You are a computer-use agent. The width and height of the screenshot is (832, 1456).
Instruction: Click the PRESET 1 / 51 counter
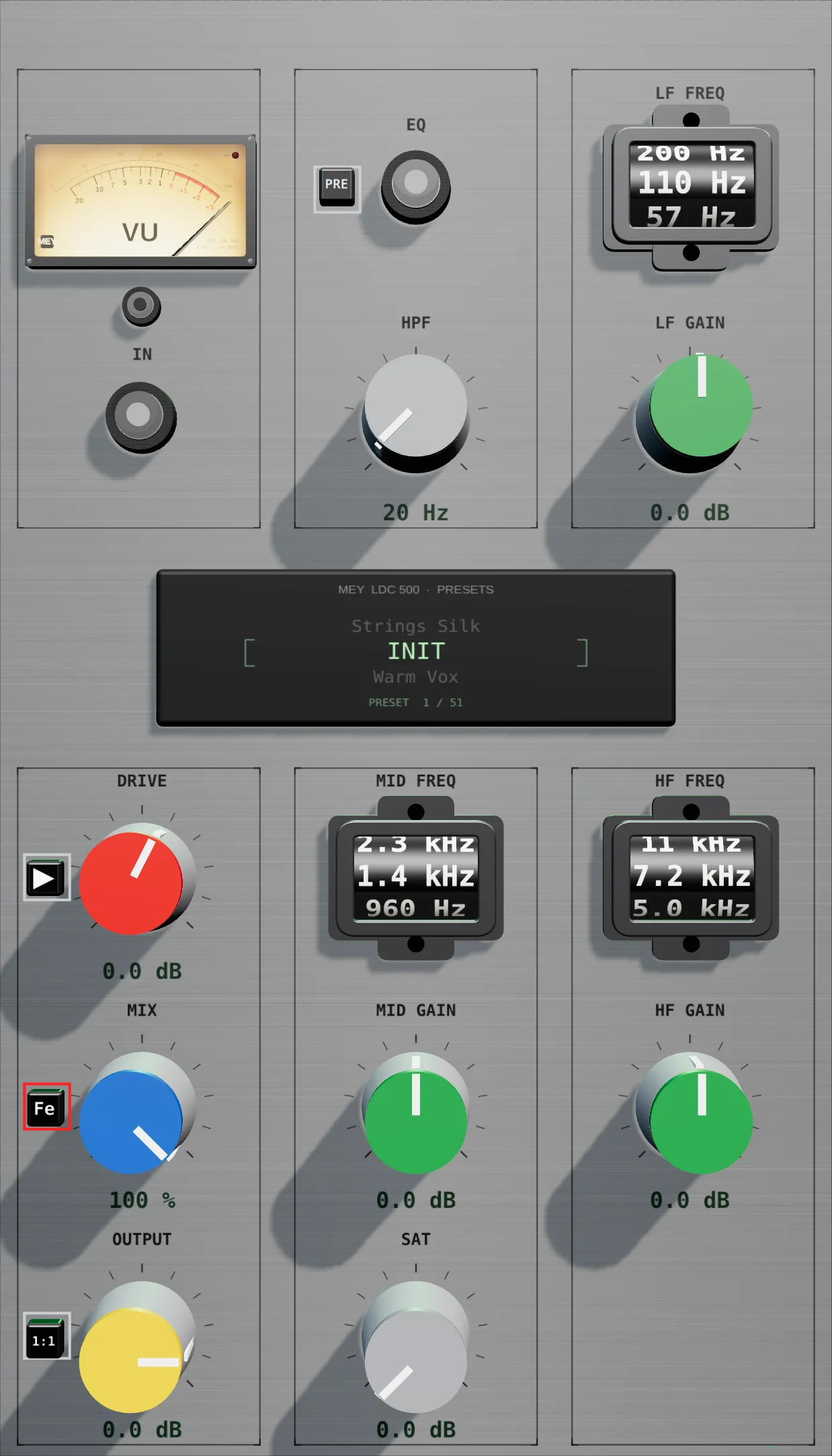(415, 702)
